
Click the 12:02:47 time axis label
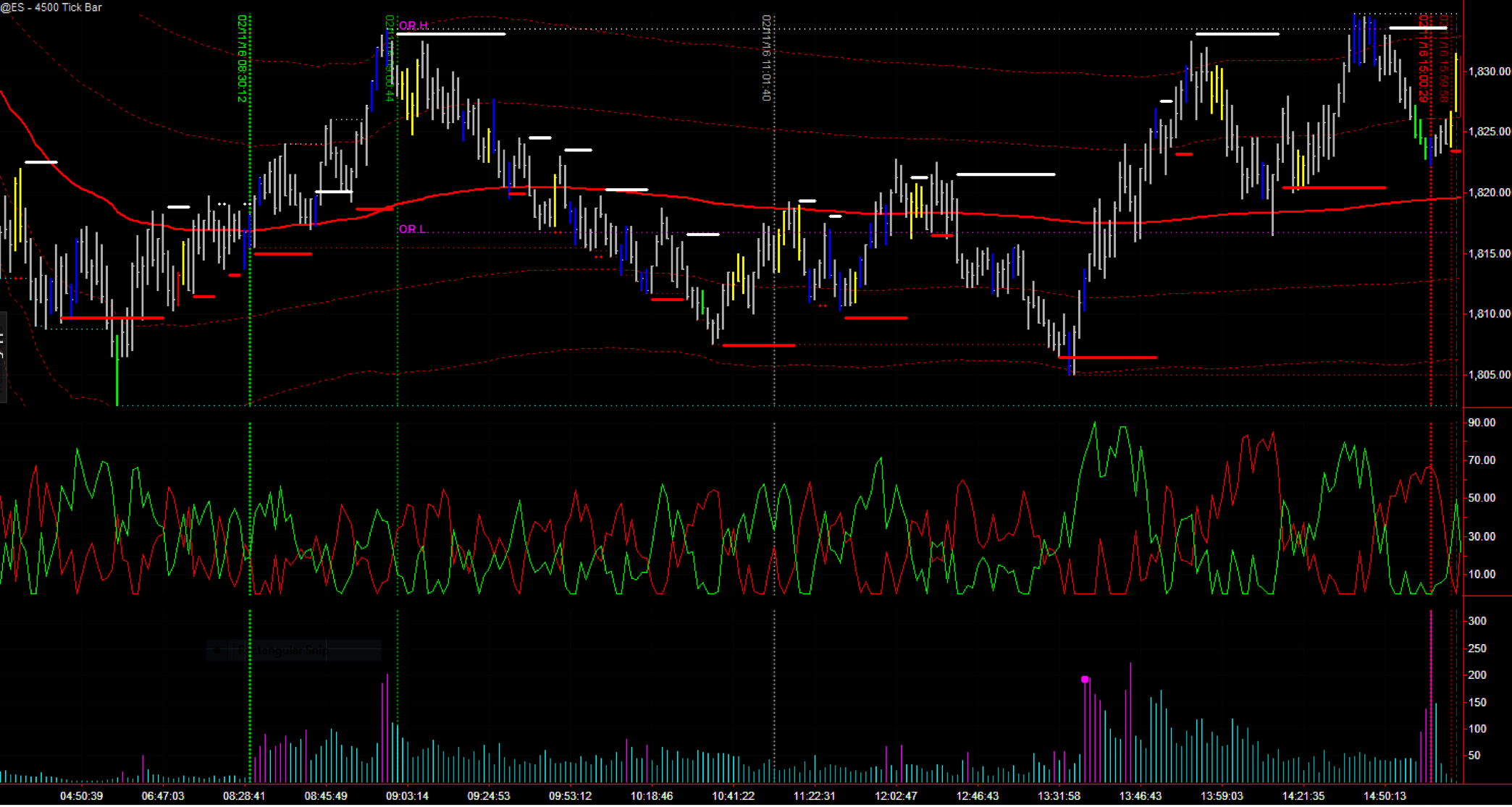pos(896,796)
